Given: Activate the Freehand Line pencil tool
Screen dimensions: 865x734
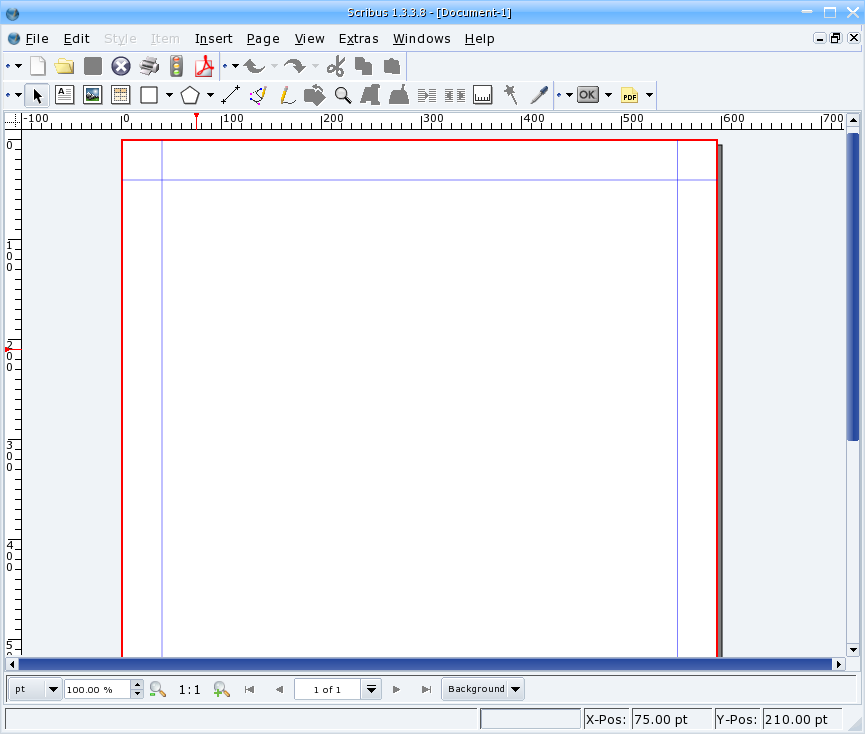Looking at the screenshot, I should pos(286,95).
